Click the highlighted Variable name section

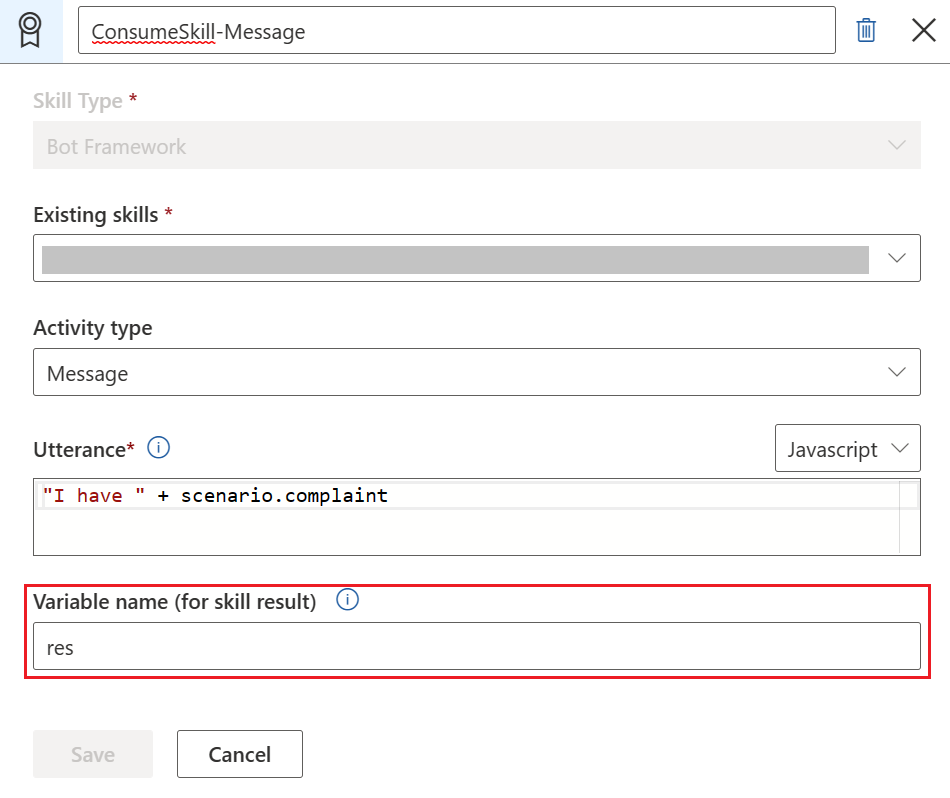[x=477, y=627]
